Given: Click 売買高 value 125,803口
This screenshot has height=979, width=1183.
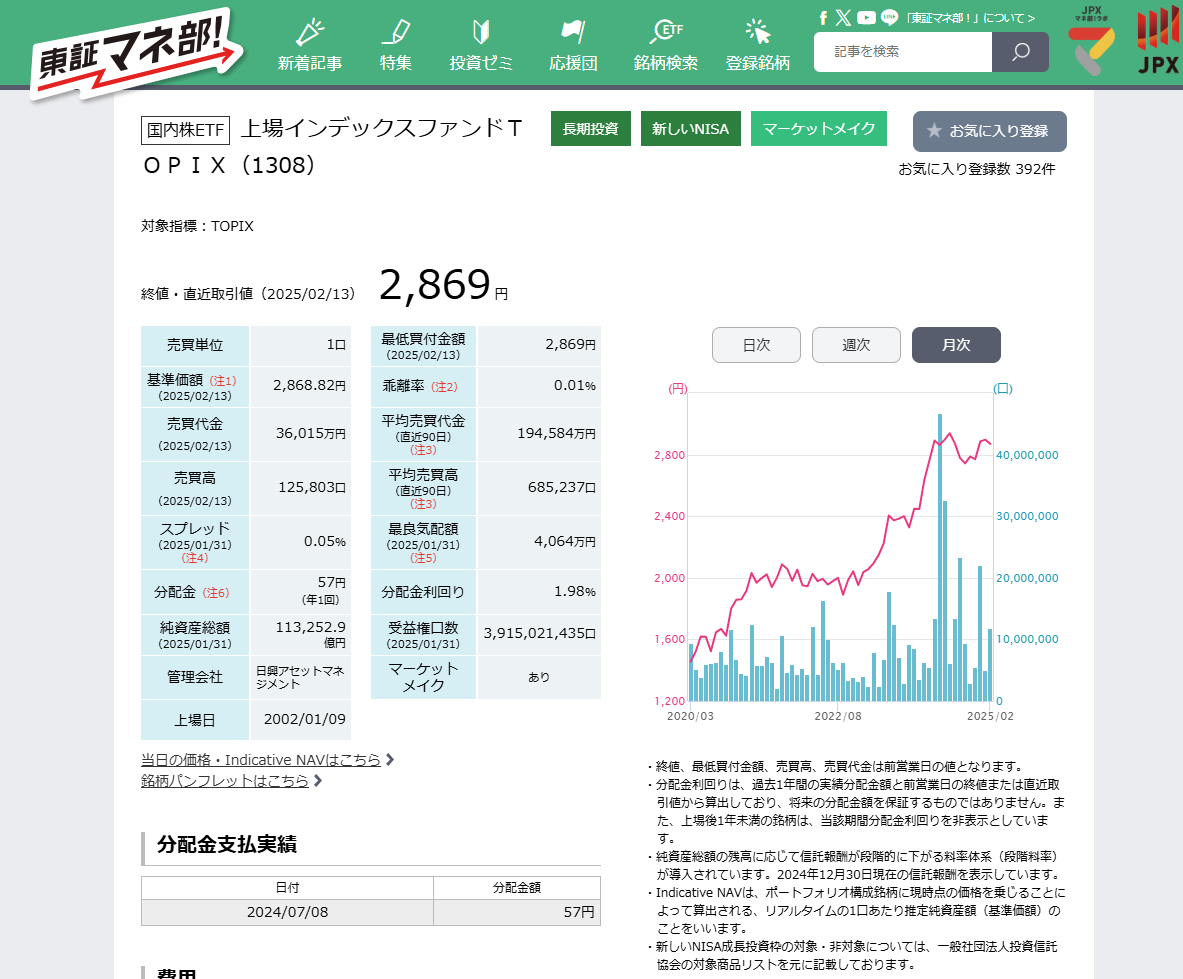Looking at the screenshot, I should [x=312, y=487].
